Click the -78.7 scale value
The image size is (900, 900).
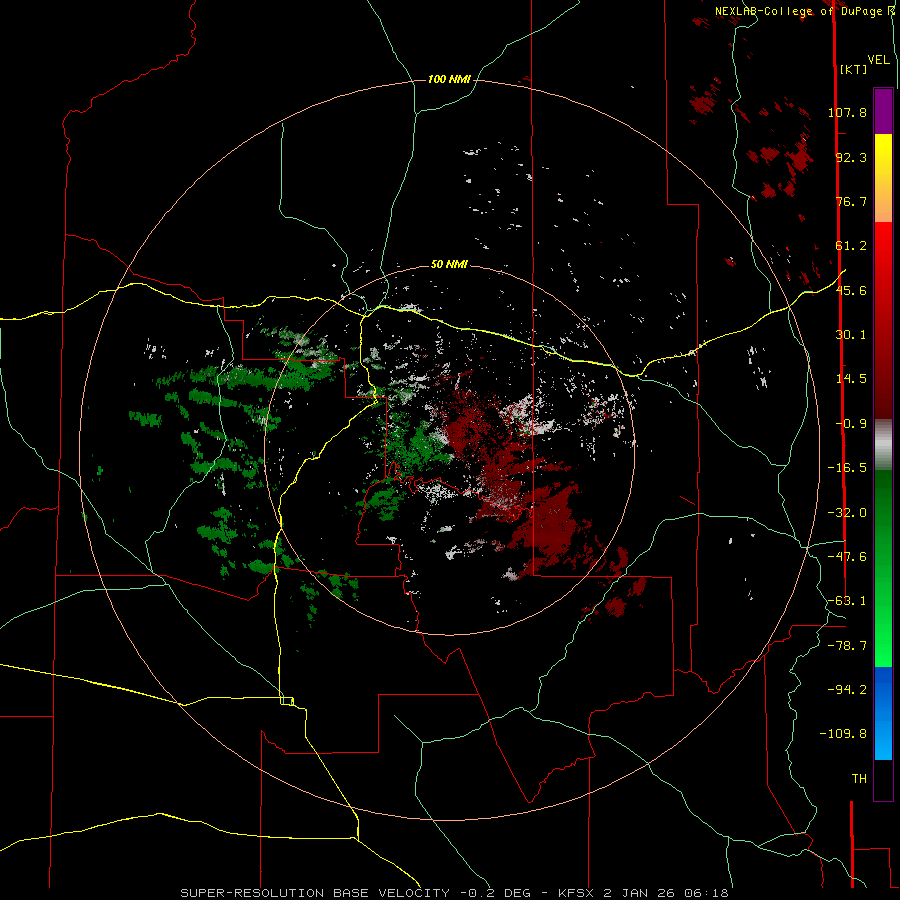point(847,646)
